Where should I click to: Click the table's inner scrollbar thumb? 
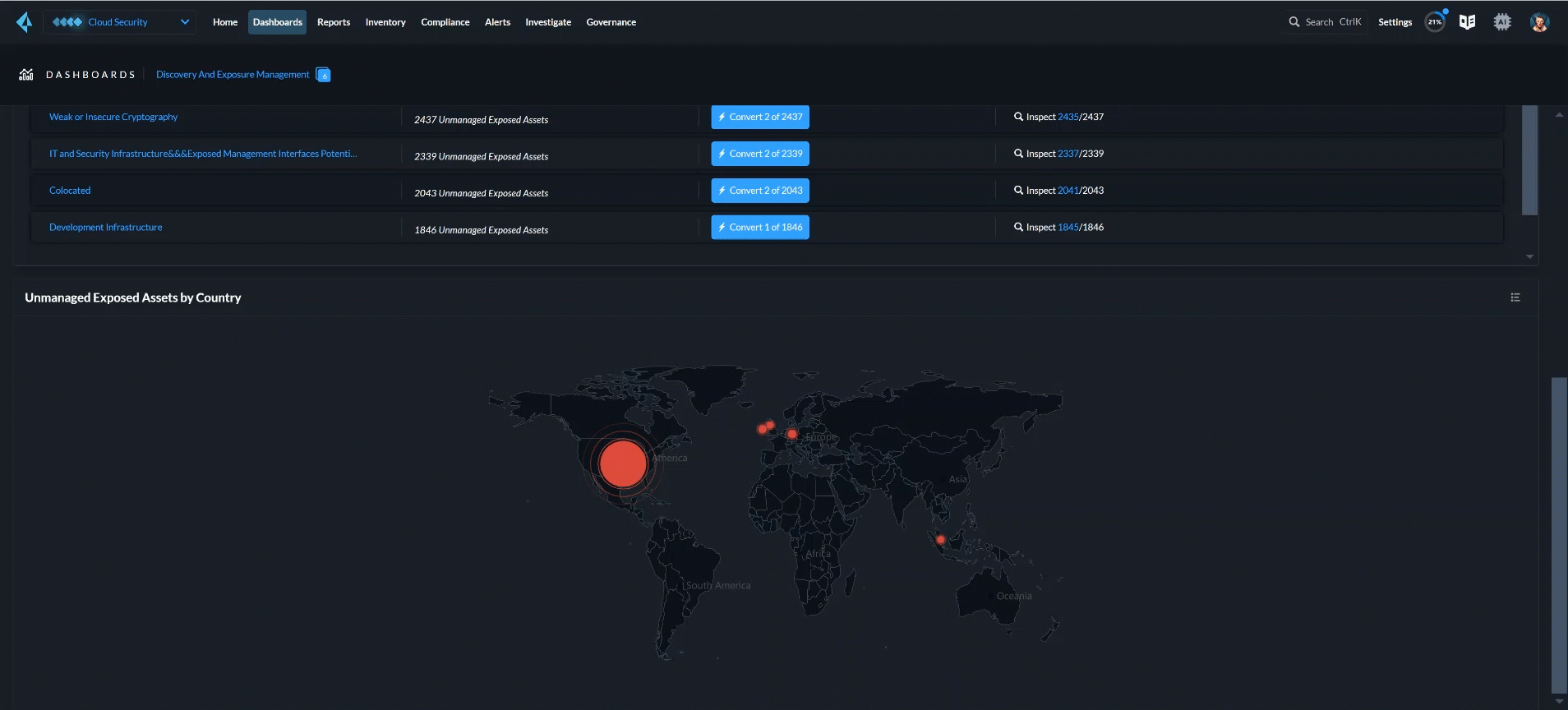pyautogui.click(x=1529, y=160)
